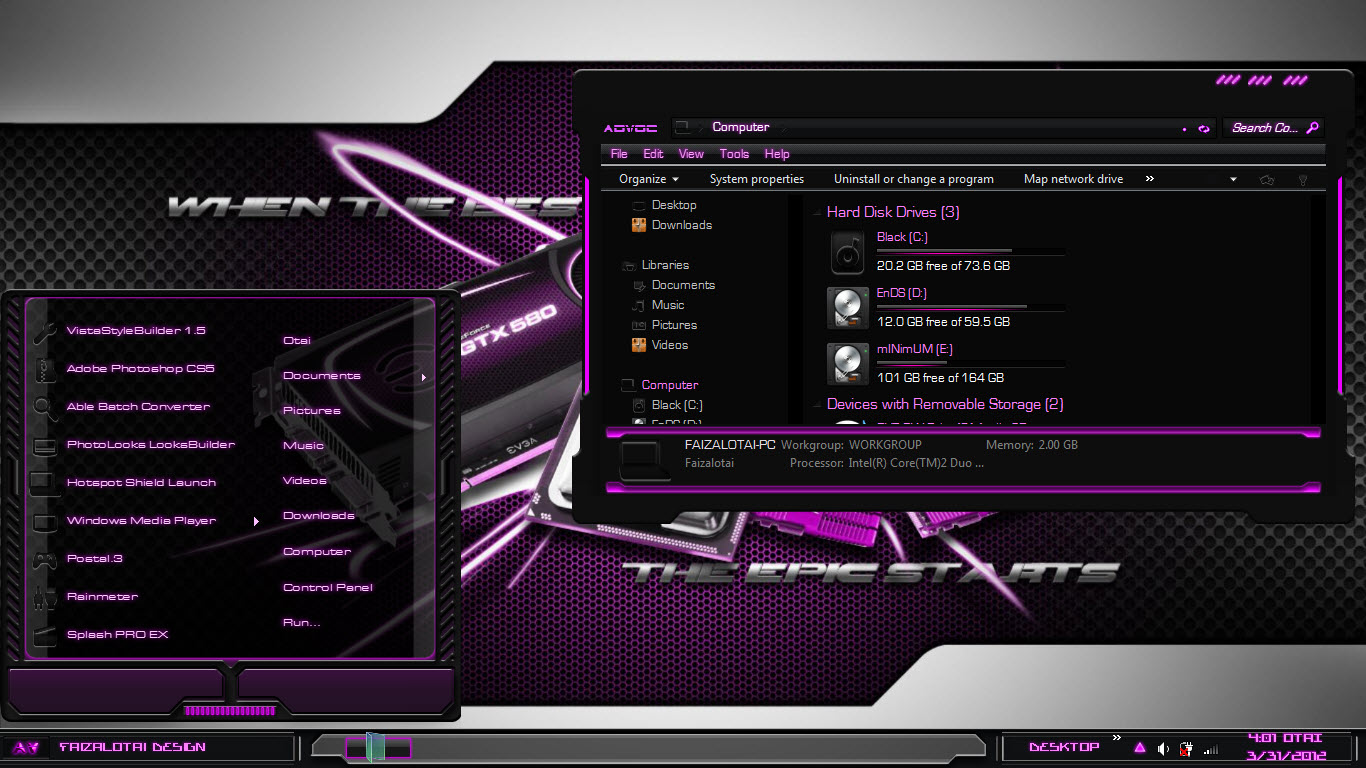
Task: Open Able Batch Converter magnifier icon
Action: point(44,407)
